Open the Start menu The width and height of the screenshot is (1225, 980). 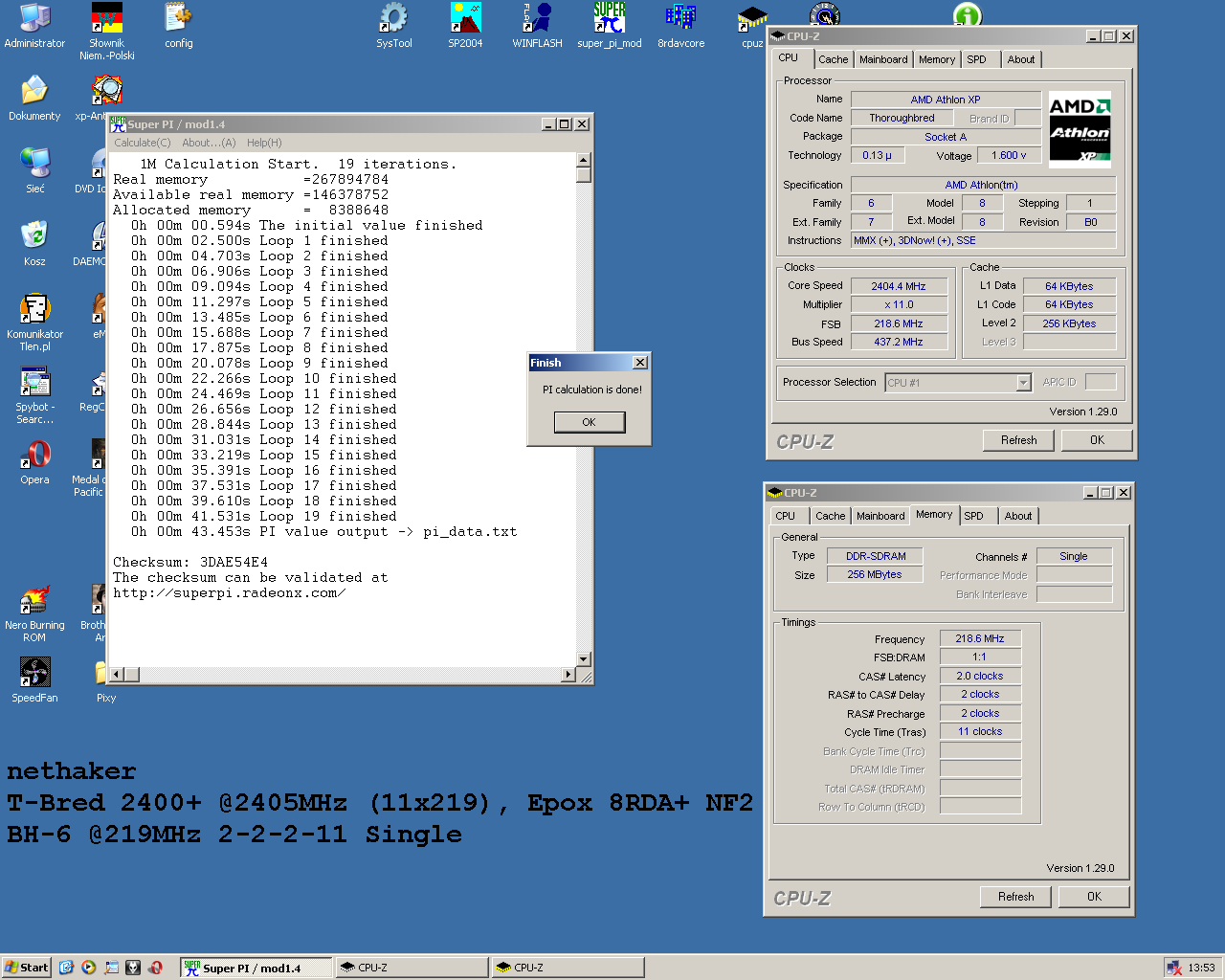coord(26,968)
